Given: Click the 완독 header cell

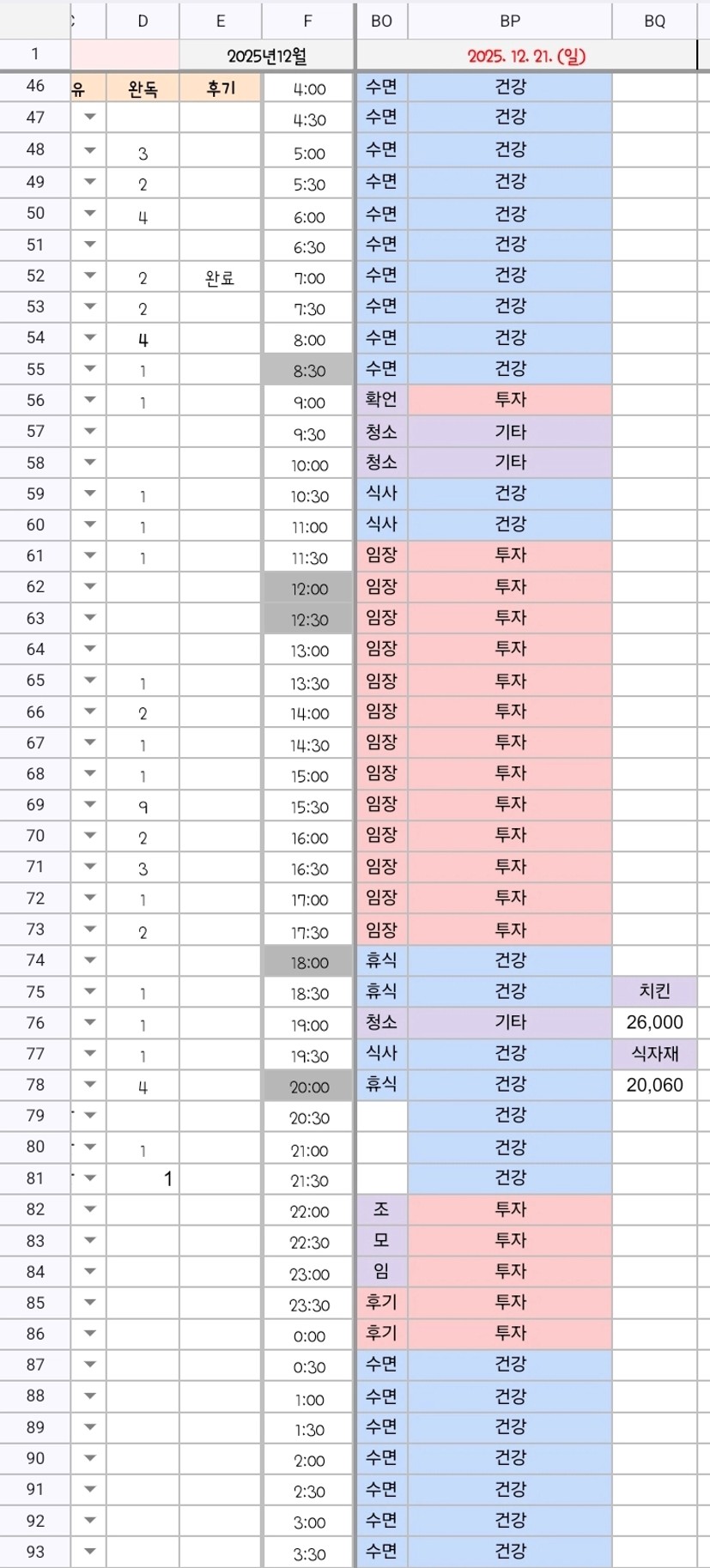Looking at the screenshot, I should coord(143,88).
